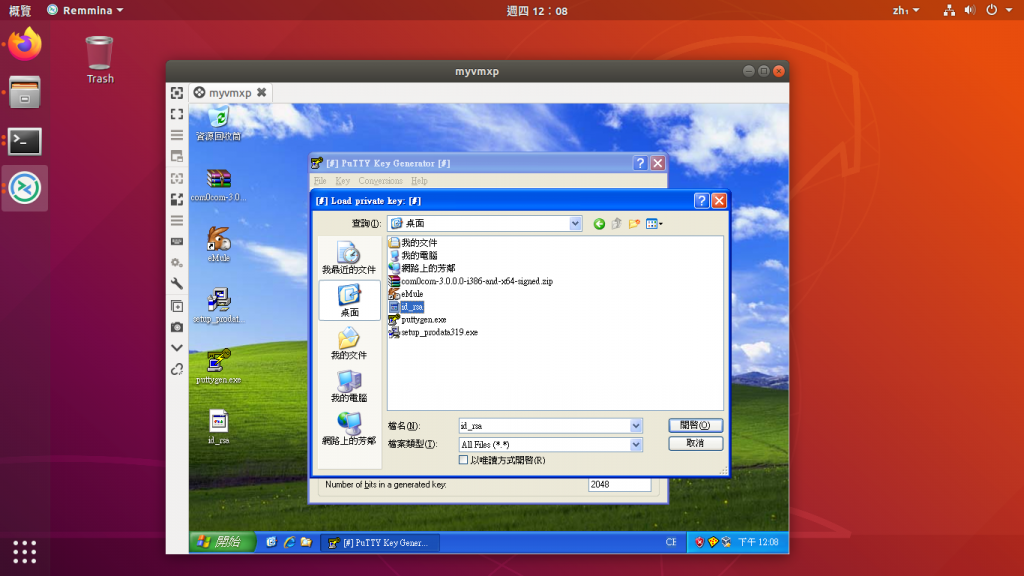
Task: Select the eMule shortcut on the XP desktop
Action: pyautogui.click(x=219, y=244)
